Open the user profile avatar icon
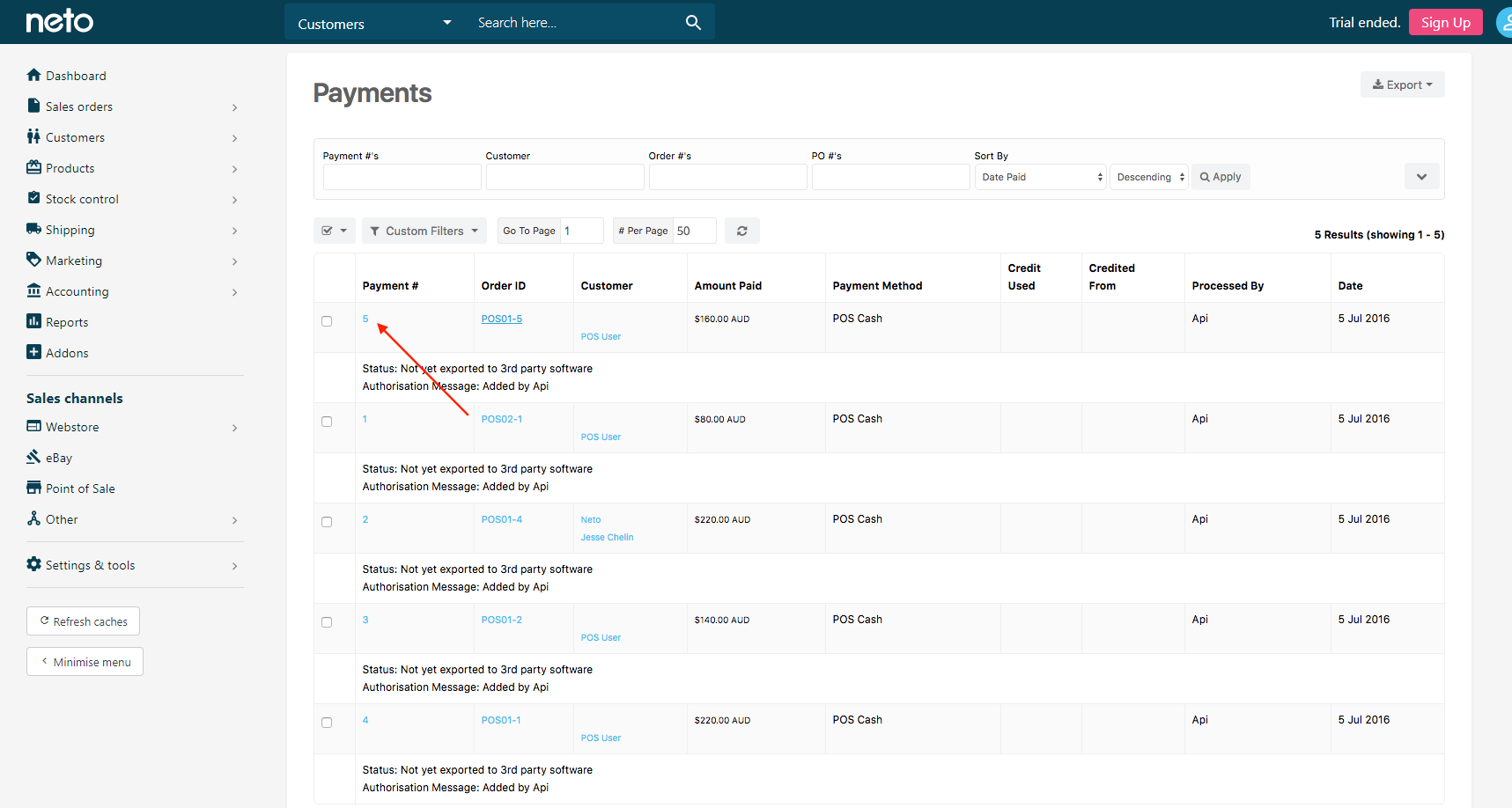This screenshot has height=808, width=1512. click(x=1504, y=23)
